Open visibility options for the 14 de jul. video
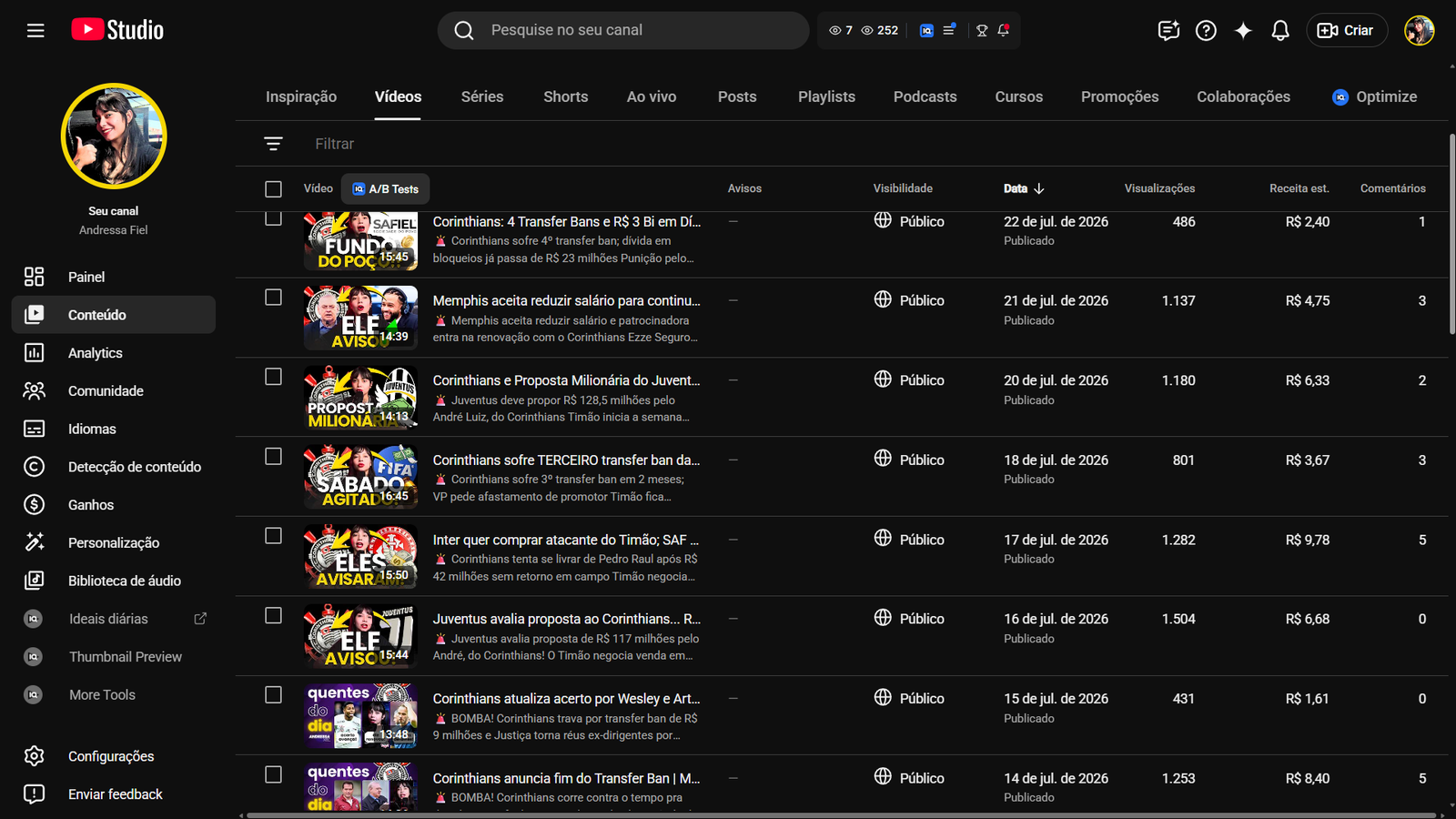 coord(909,778)
